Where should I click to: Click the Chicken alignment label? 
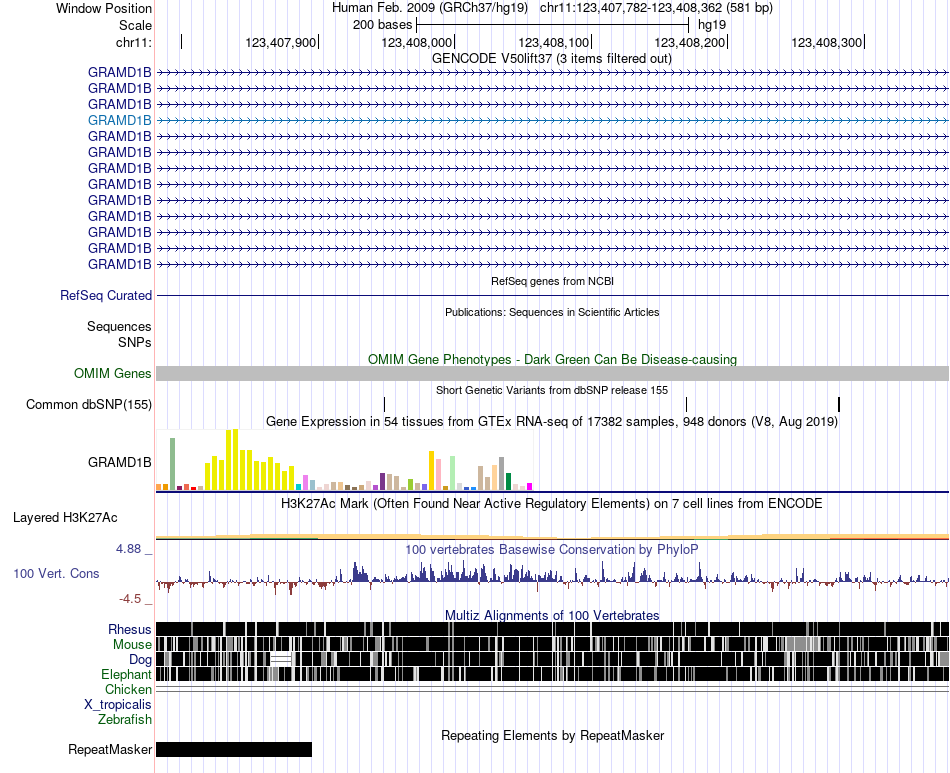128,690
